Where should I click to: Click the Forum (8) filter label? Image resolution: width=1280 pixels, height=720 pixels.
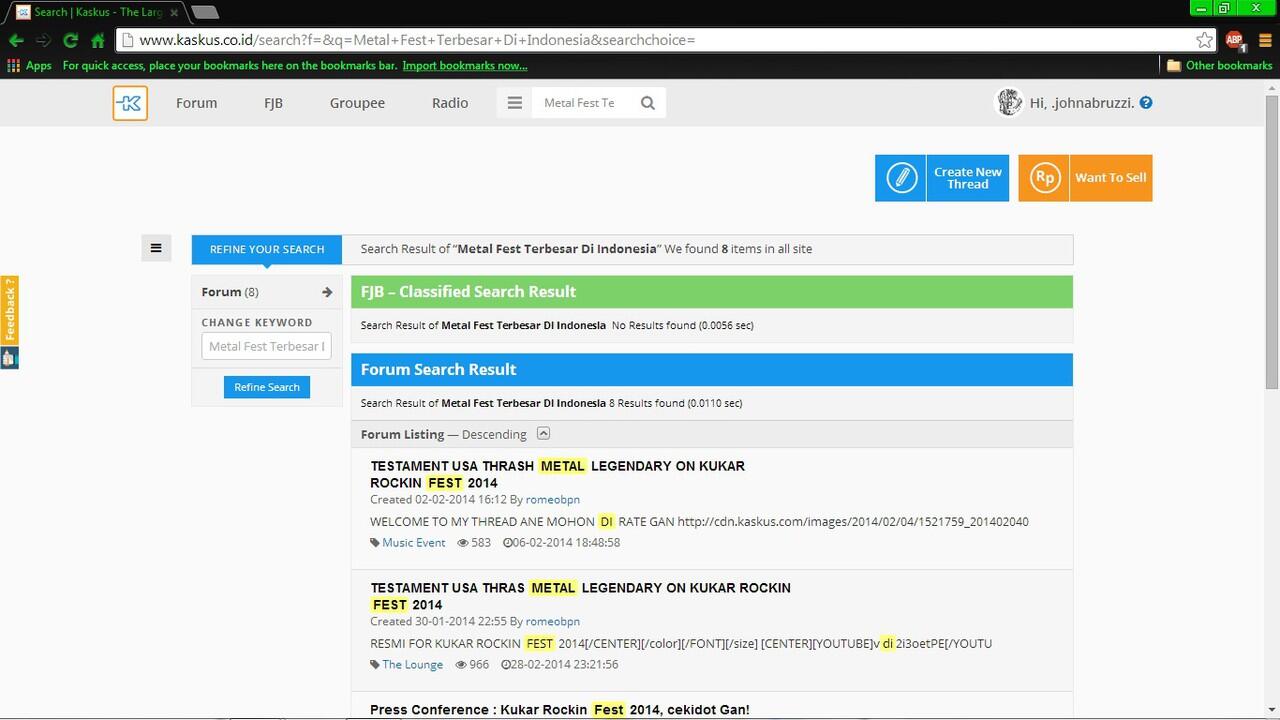click(x=230, y=292)
